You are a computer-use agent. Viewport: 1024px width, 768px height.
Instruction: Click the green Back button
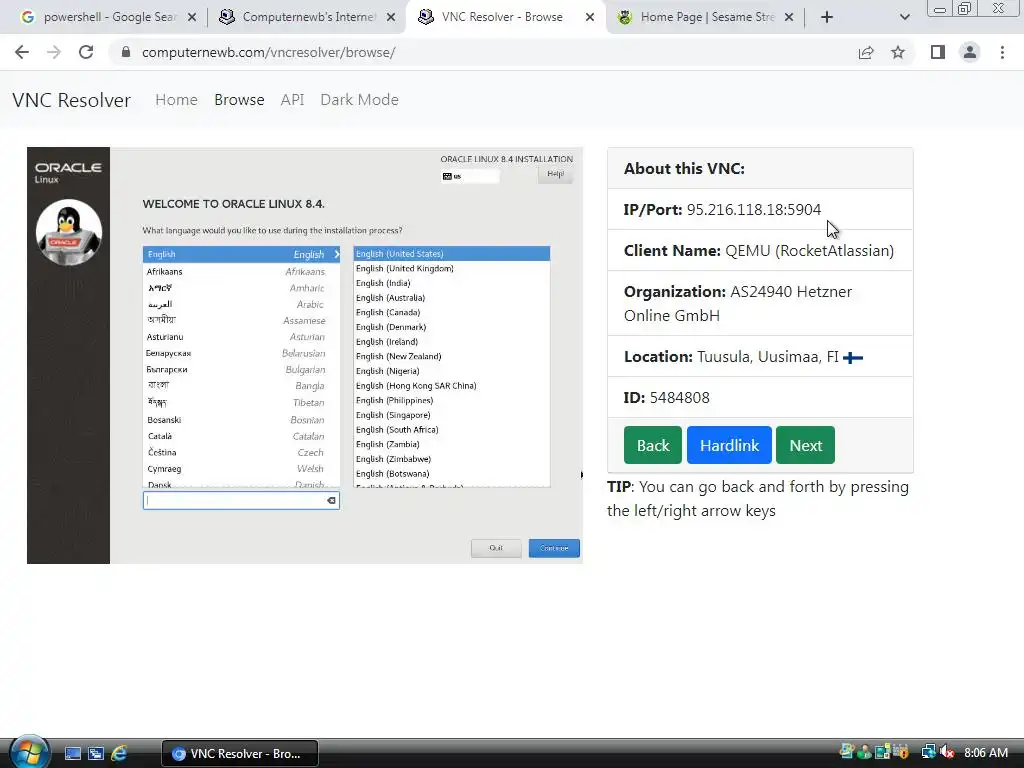652,445
